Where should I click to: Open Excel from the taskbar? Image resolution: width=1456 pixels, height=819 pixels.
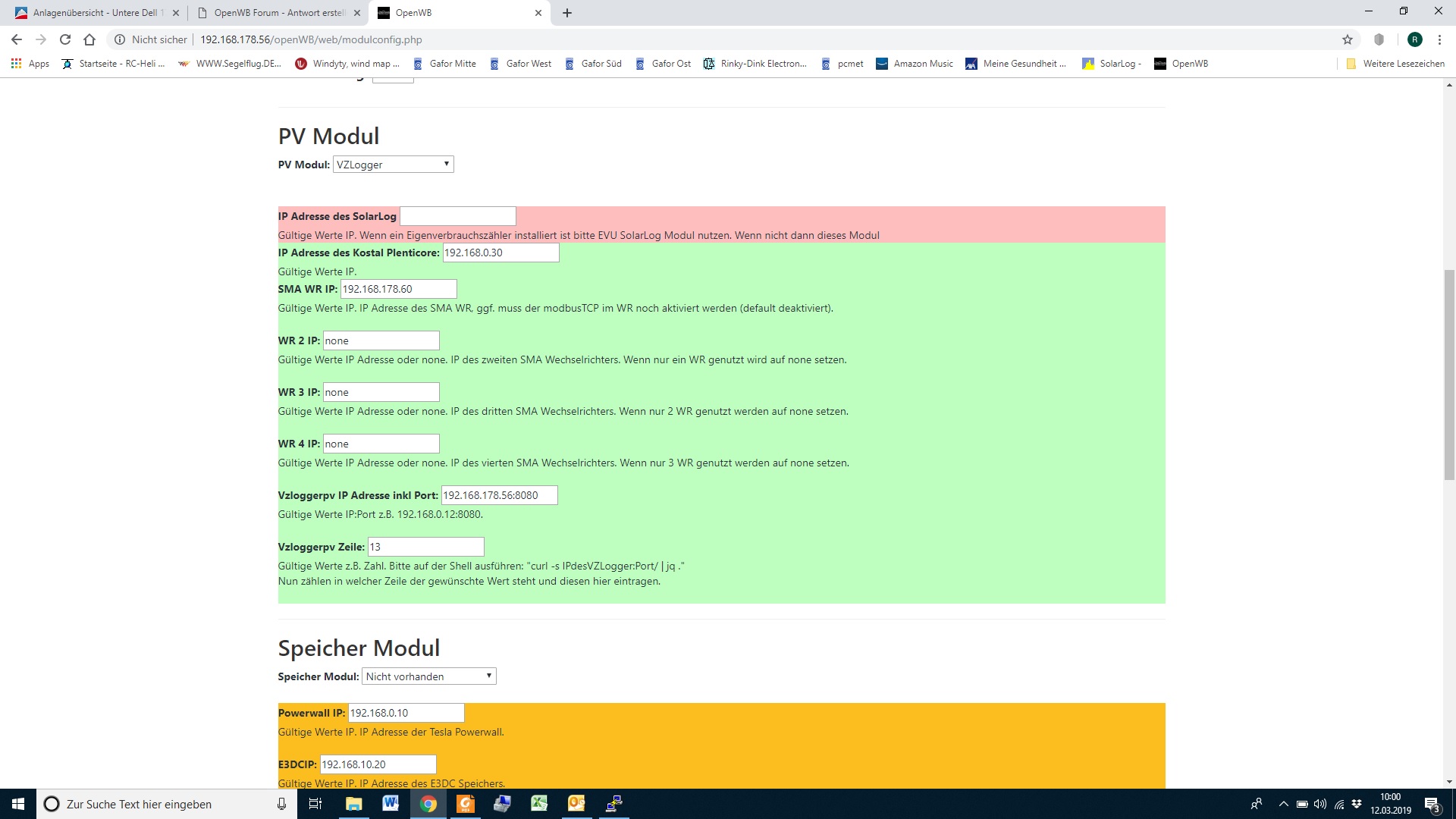point(539,804)
